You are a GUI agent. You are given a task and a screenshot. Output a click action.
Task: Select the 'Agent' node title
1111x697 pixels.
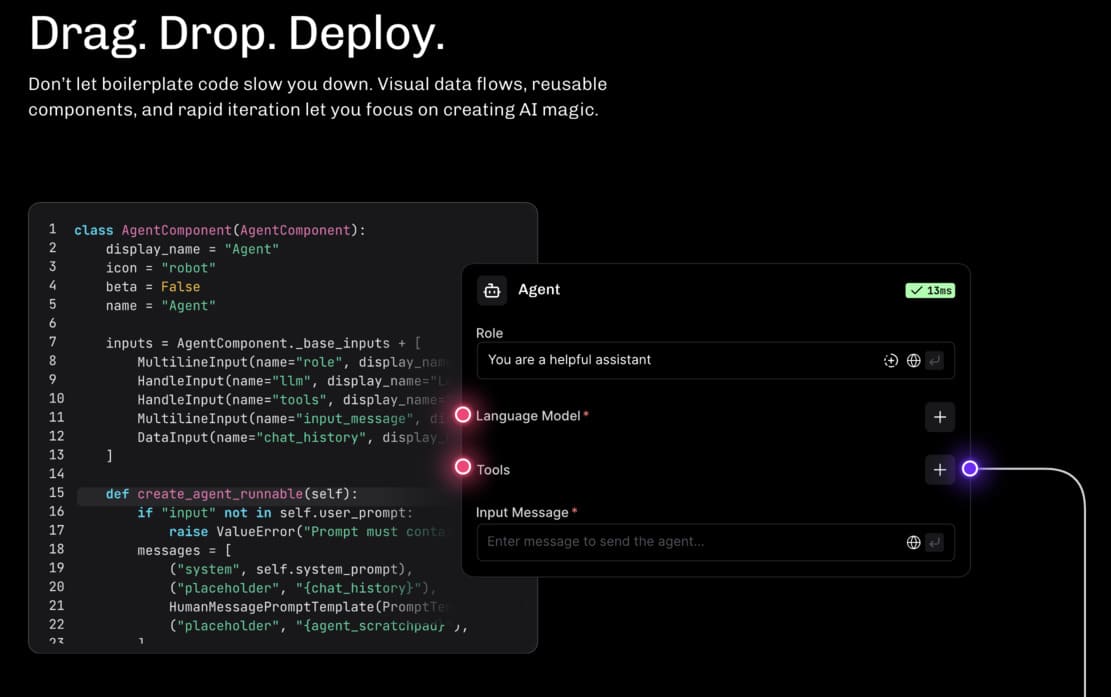[x=538, y=290]
